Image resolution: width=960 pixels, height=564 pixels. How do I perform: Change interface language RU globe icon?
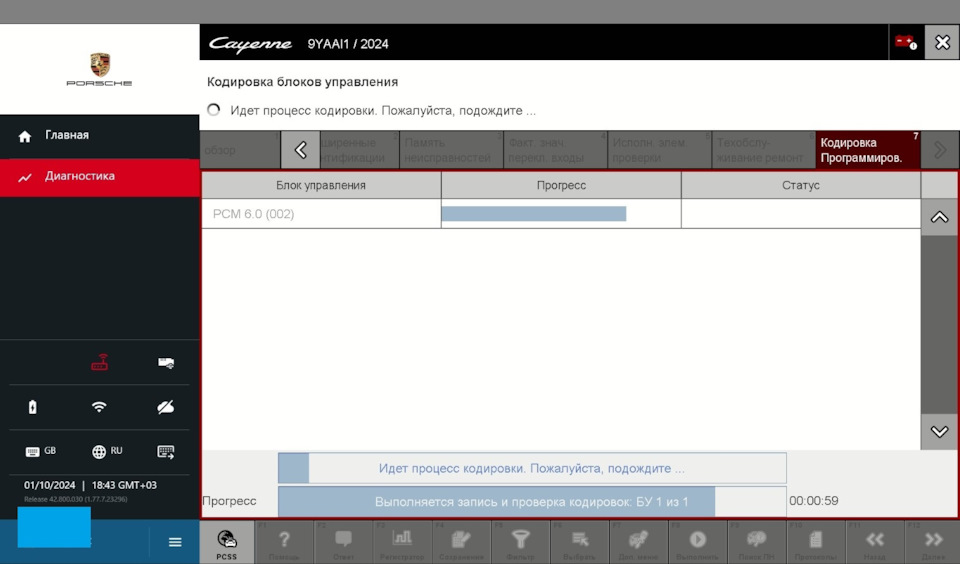pos(107,451)
